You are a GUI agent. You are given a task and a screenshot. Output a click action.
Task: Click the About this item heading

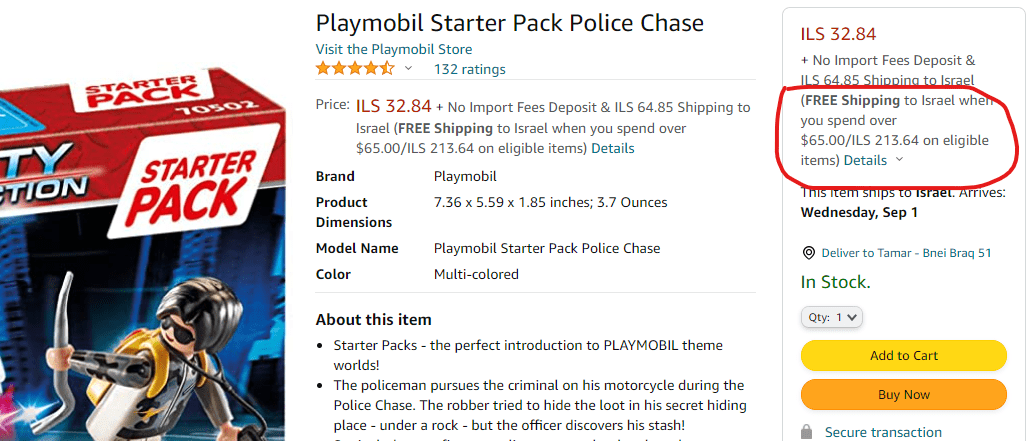(374, 320)
